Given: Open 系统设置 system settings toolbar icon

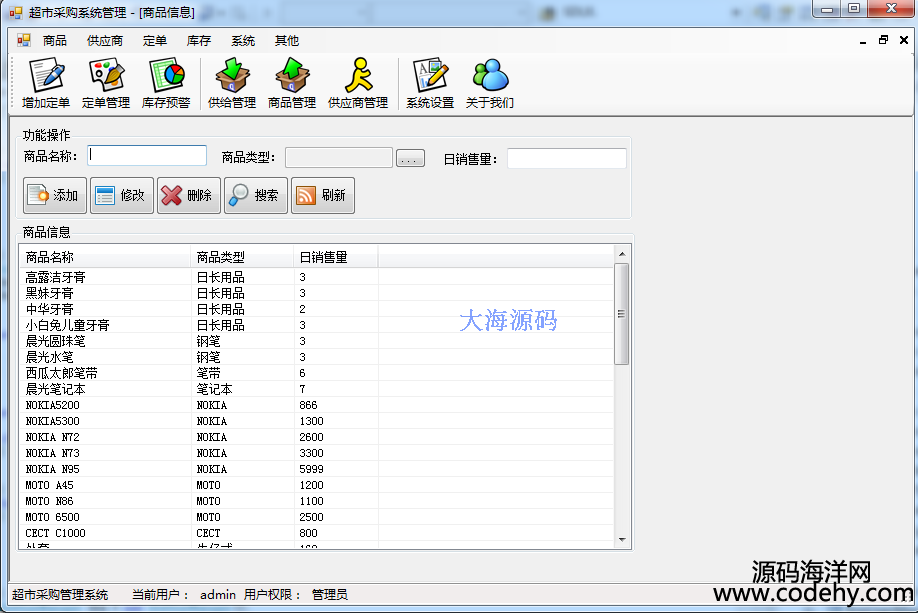Looking at the screenshot, I should [x=430, y=83].
